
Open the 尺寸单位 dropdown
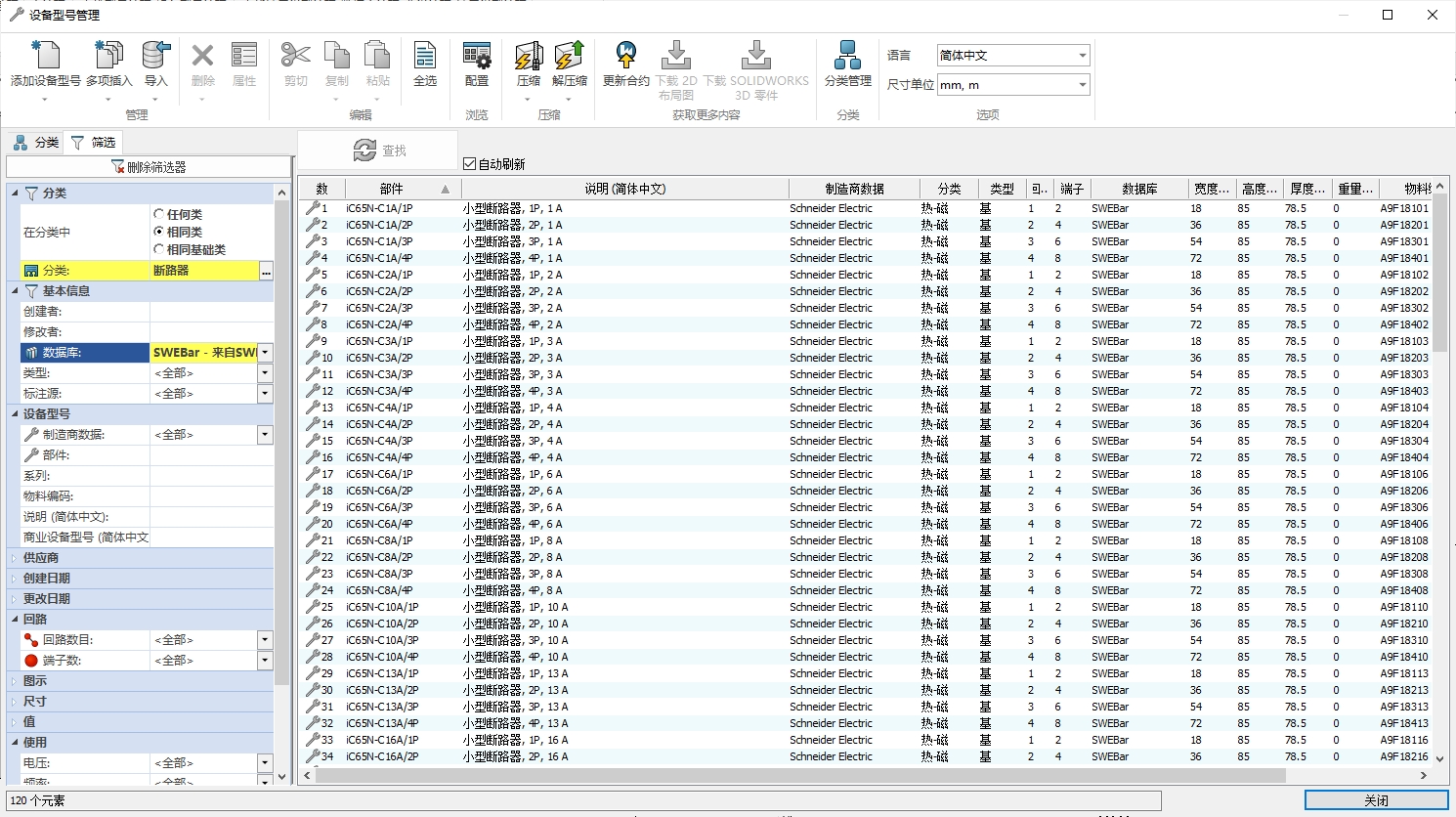coord(1012,85)
